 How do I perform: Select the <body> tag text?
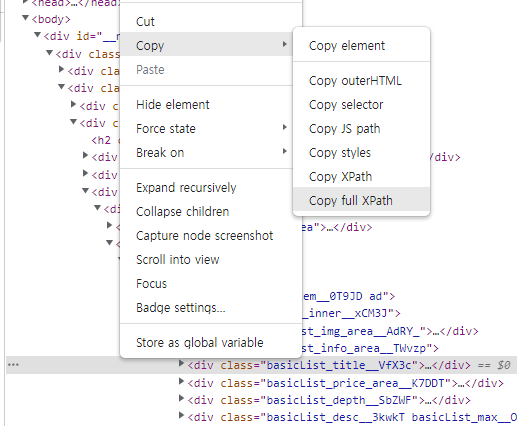(51, 19)
